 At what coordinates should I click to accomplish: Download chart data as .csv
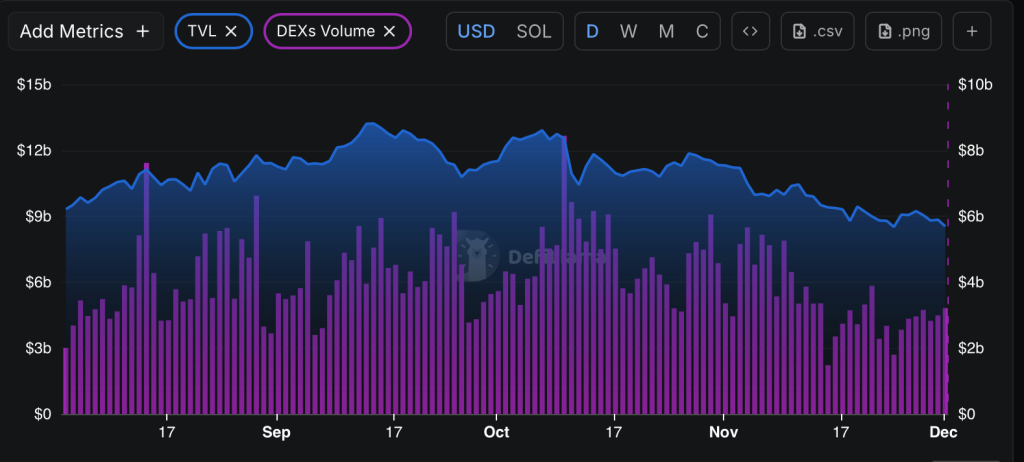[816, 31]
